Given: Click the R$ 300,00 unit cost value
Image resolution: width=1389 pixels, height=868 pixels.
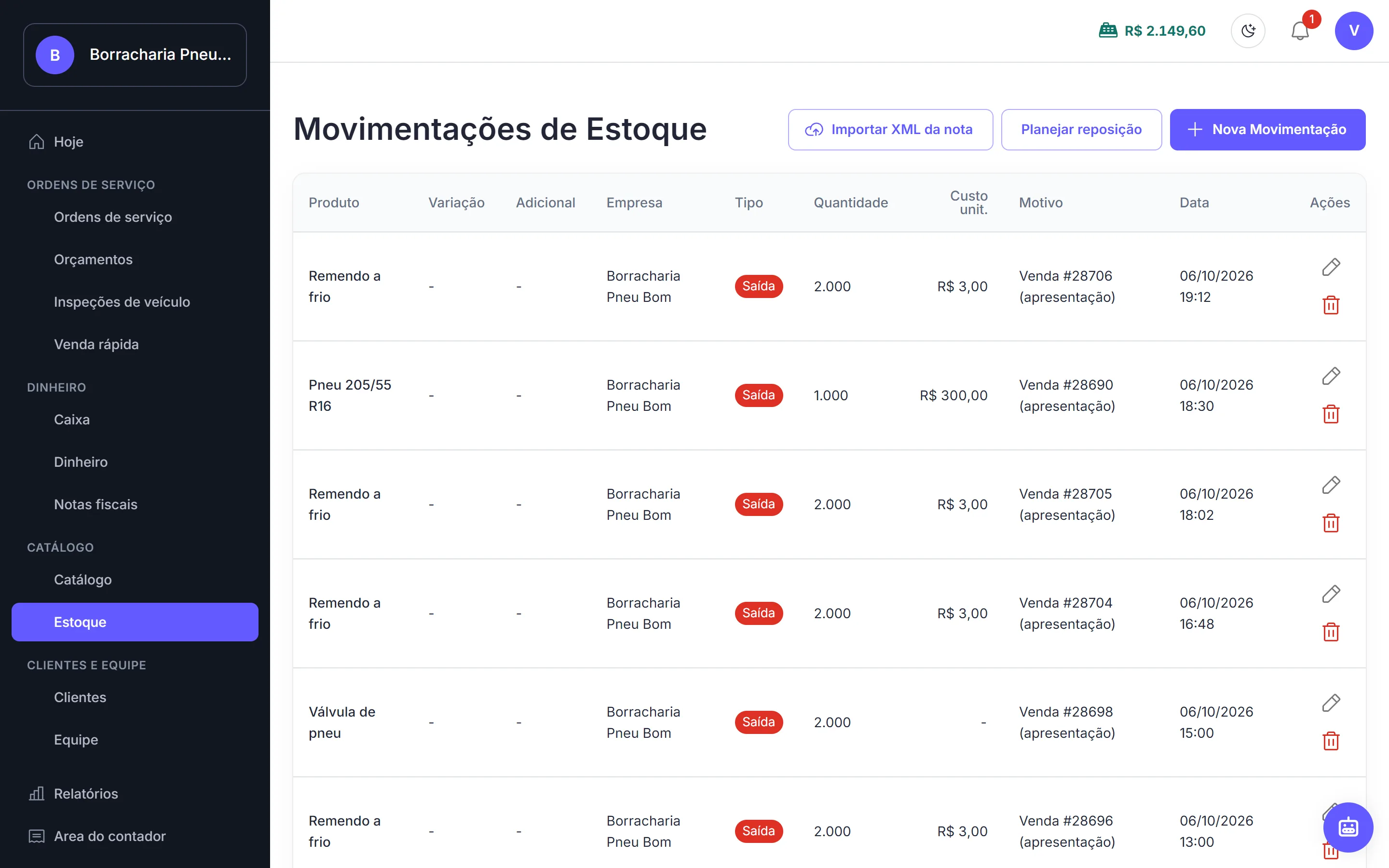Looking at the screenshot, I should (953, 395).
